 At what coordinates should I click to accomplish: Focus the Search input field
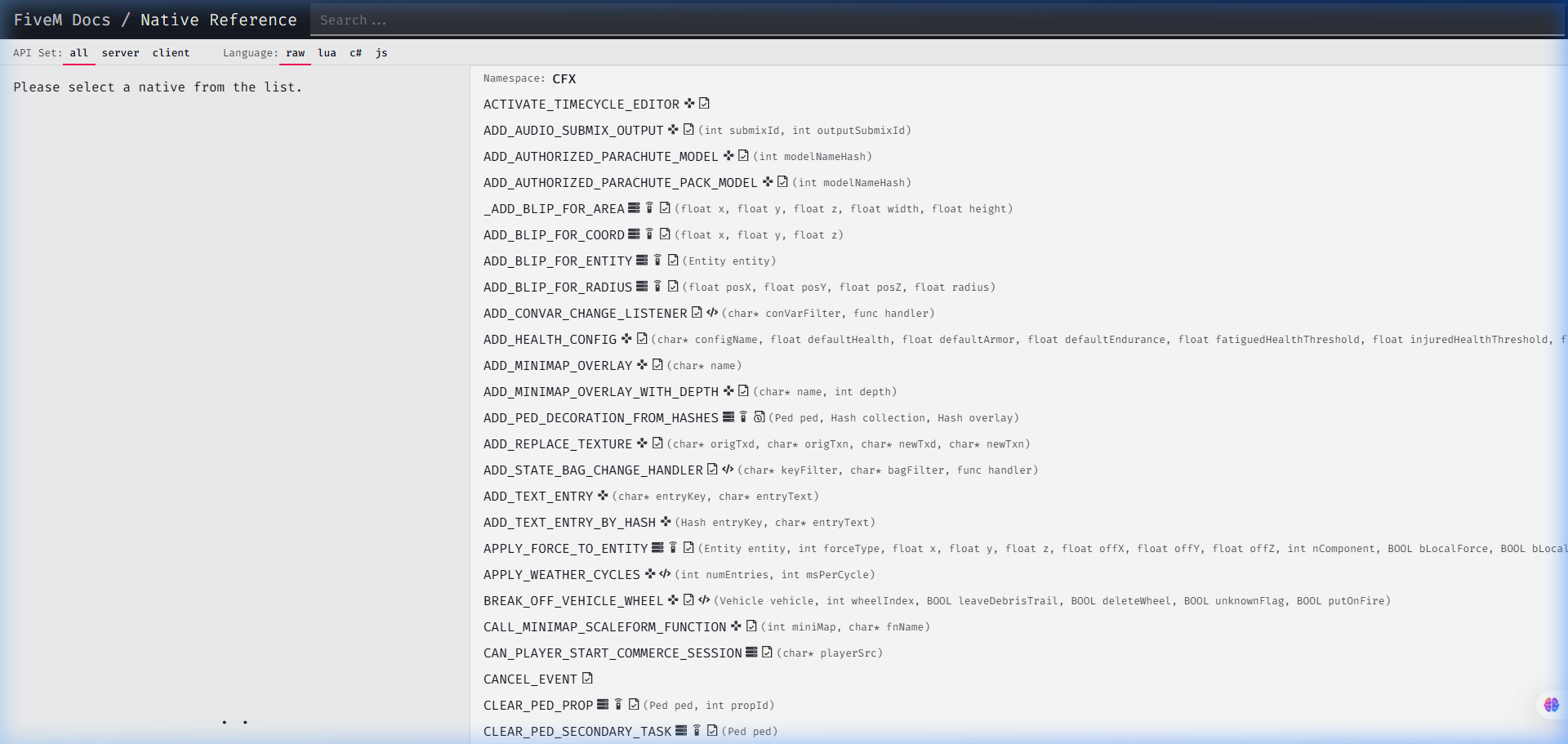point(937,20)
